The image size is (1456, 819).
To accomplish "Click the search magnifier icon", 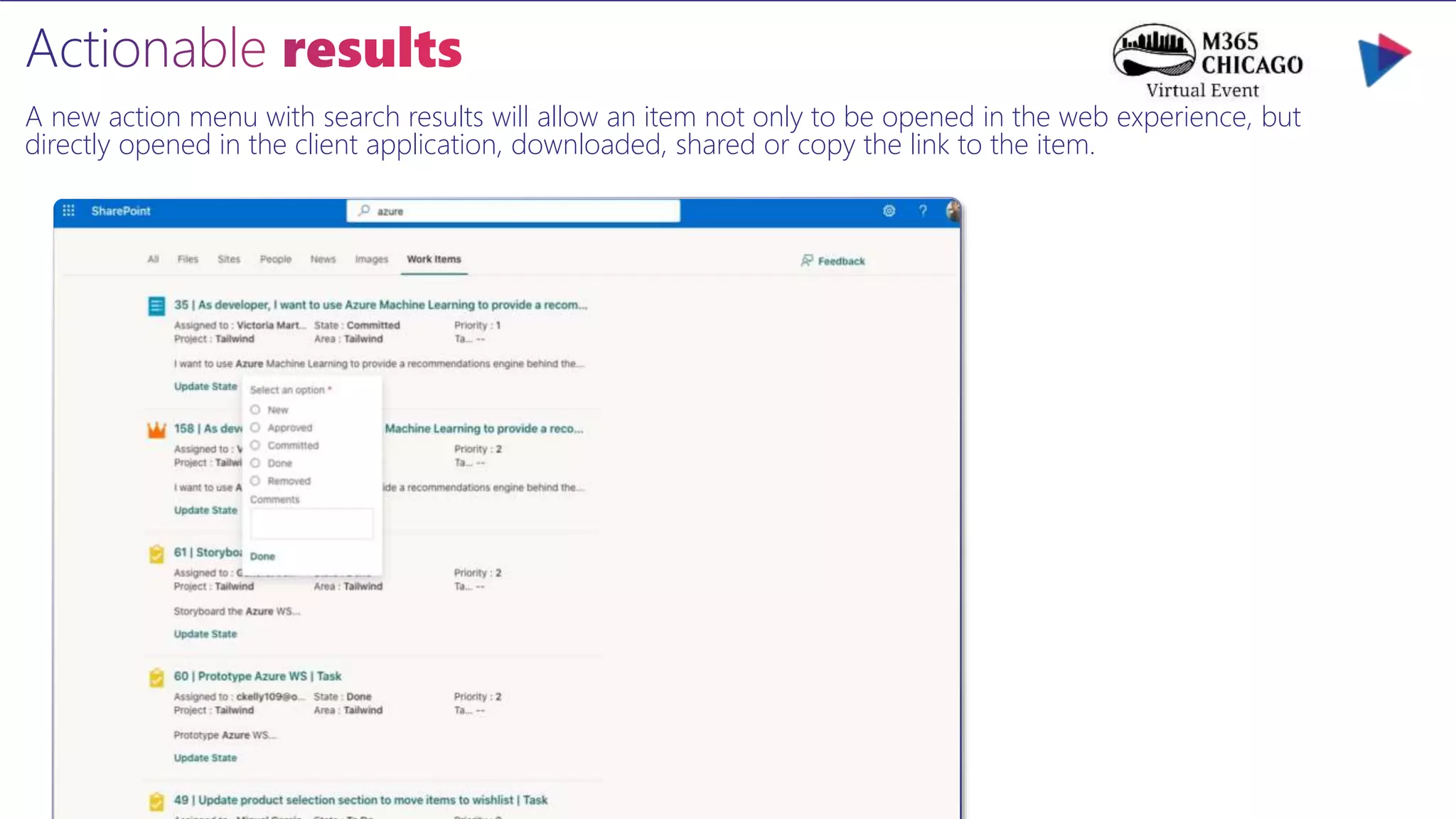I will pyautogui.click(x=364, y=210).
